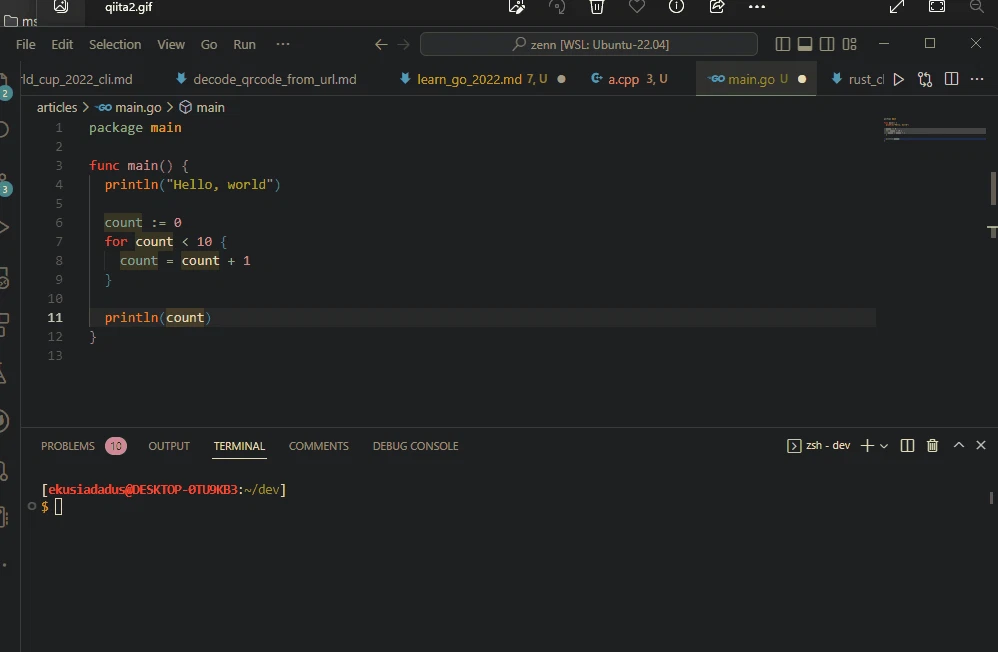Close learn_go_2022.md via its unsaved dot
The width and height of the screenshot is (998, 652).
[561, 80]
